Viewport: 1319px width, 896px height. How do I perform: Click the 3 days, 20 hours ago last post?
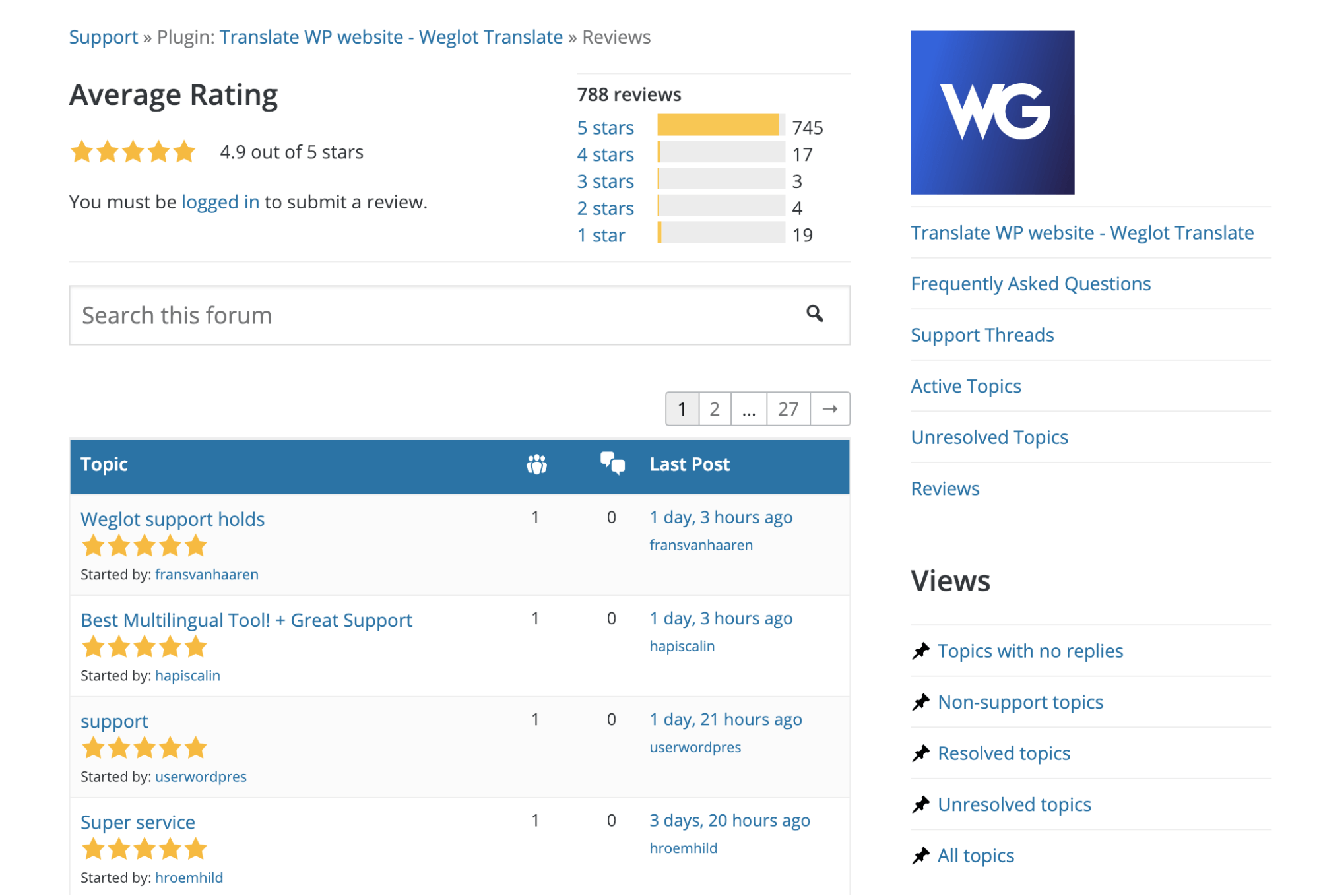pyautogui.click(x=729, y=820)
